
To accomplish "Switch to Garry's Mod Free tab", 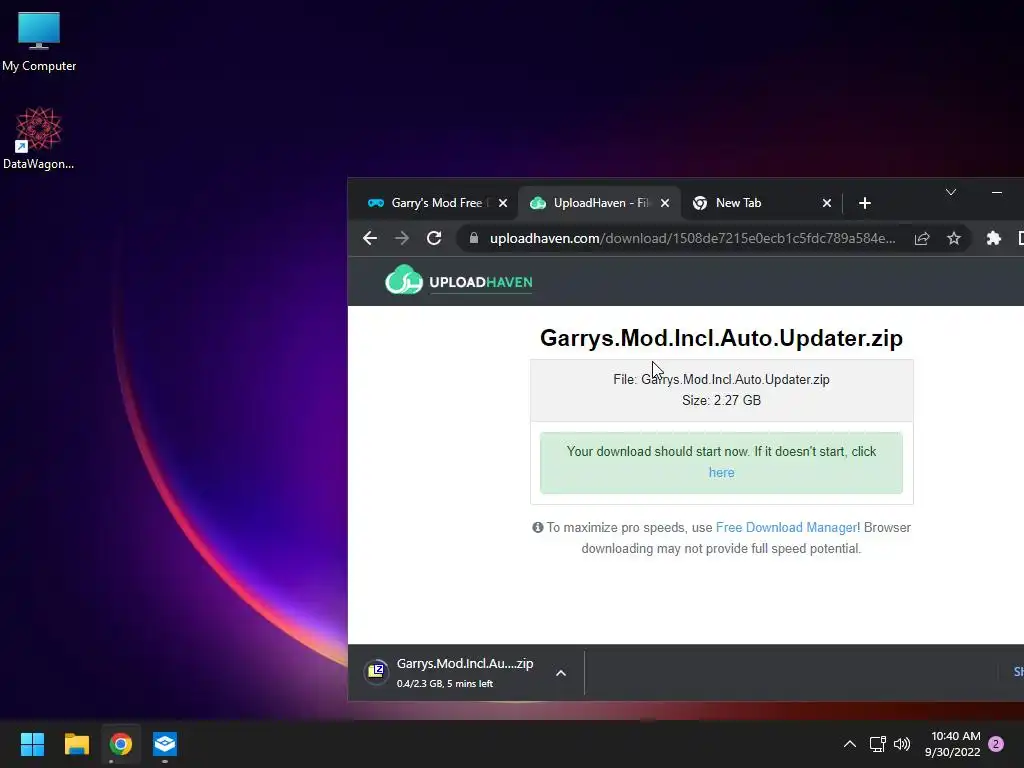I will pos(436,203).
